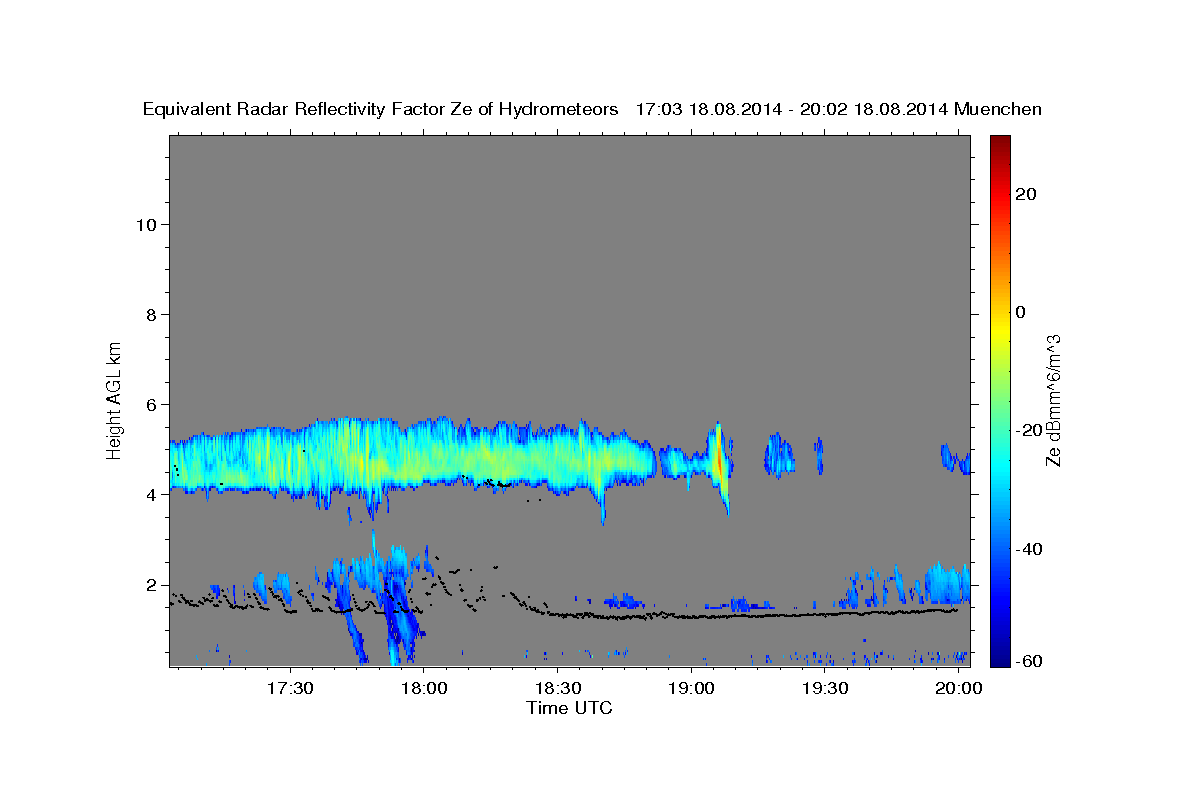Click the '-60' colorbar tick label
Screen dimensions: 1200x800
pos(1027,661)
